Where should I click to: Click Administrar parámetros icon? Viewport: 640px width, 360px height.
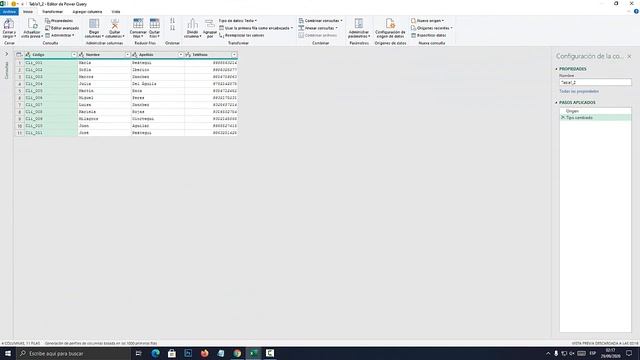(359, 24)
